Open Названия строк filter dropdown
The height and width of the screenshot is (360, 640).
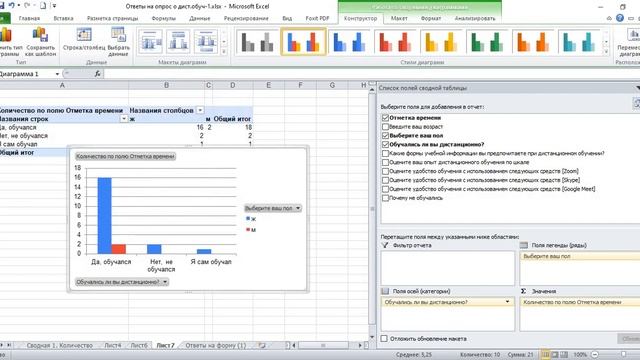(x=124, y=119)
